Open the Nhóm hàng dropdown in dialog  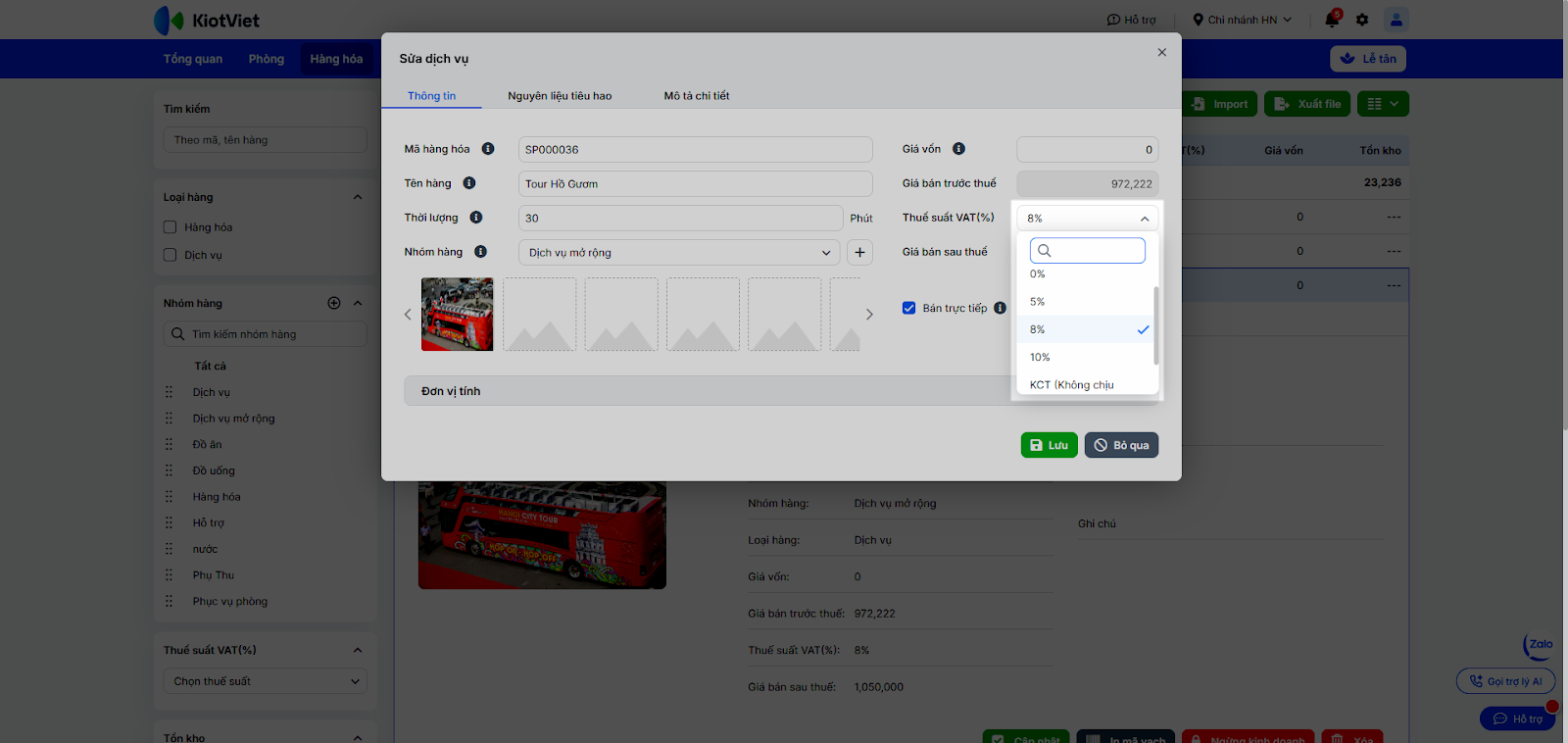(x=678, y=253)
